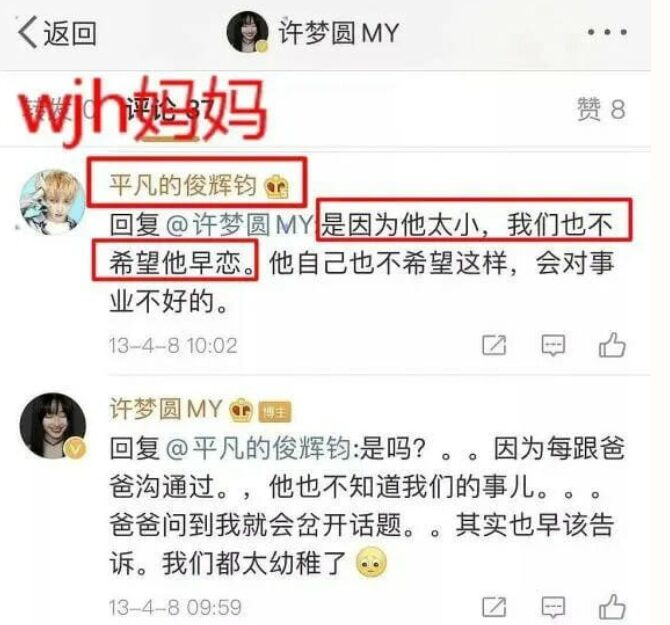Follow the @平凡的俊辉钧 mention in second reply
The height and width of the screenshot is (625, 670).
[258, 448]
